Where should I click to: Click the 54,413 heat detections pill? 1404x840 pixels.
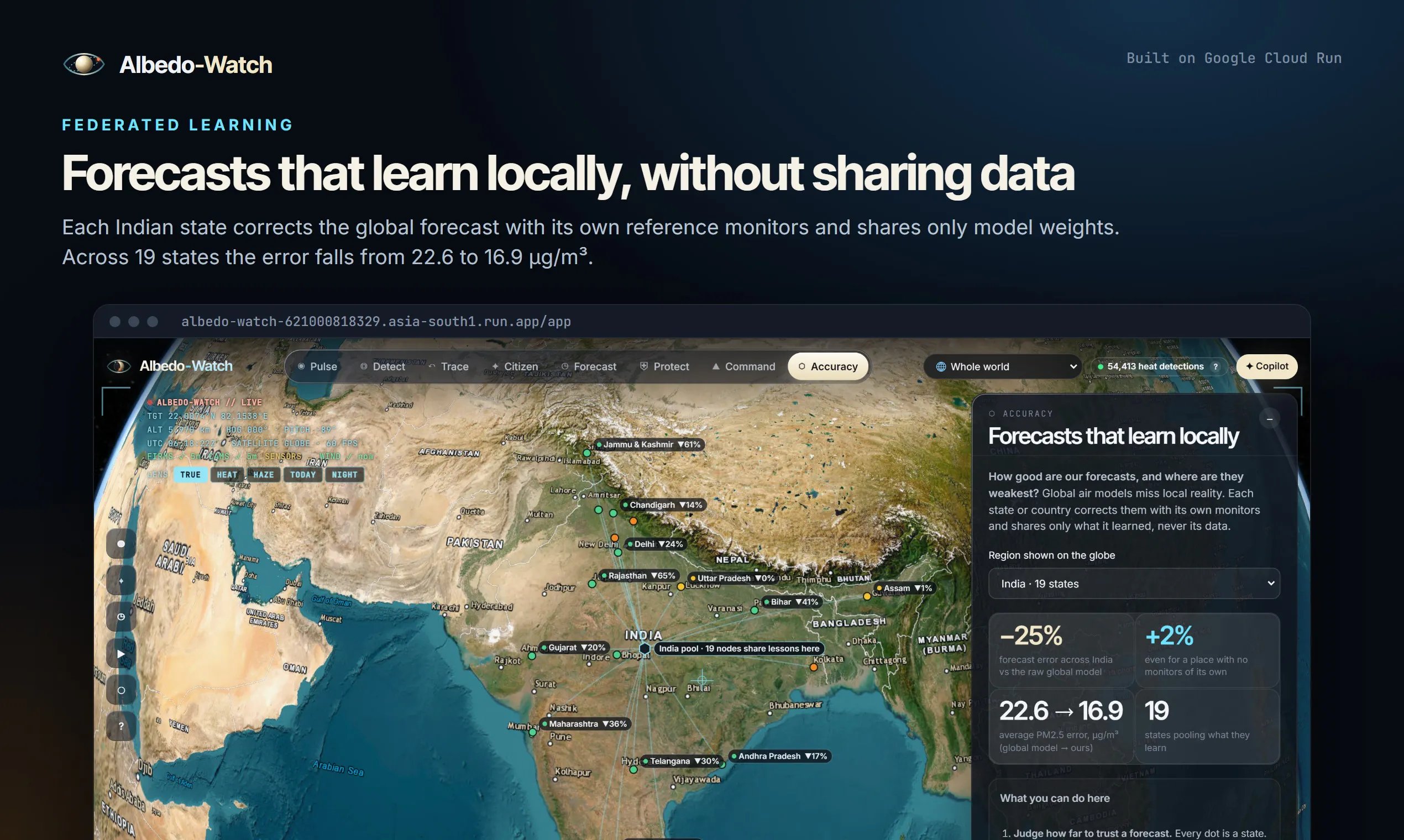coord(1159,367)
